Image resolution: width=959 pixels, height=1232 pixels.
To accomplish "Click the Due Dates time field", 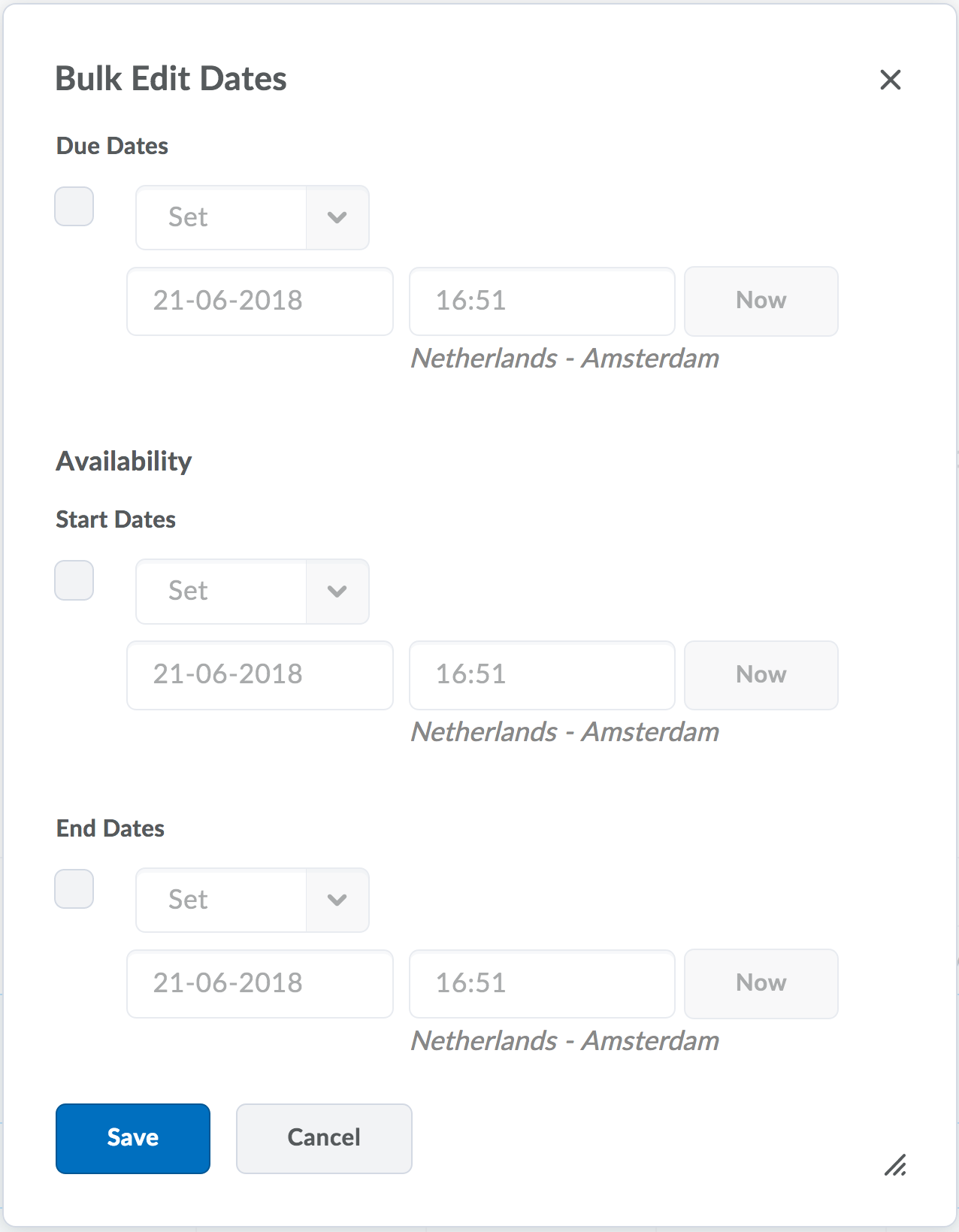I will pos(542,301).
